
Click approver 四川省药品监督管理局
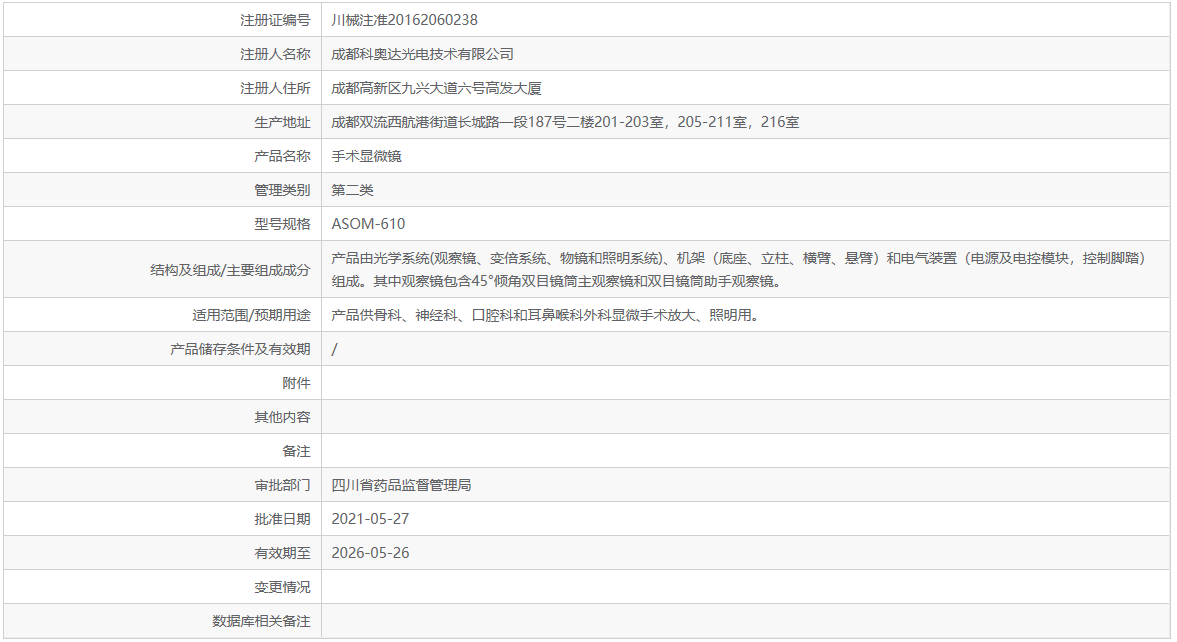pos(402,485)
